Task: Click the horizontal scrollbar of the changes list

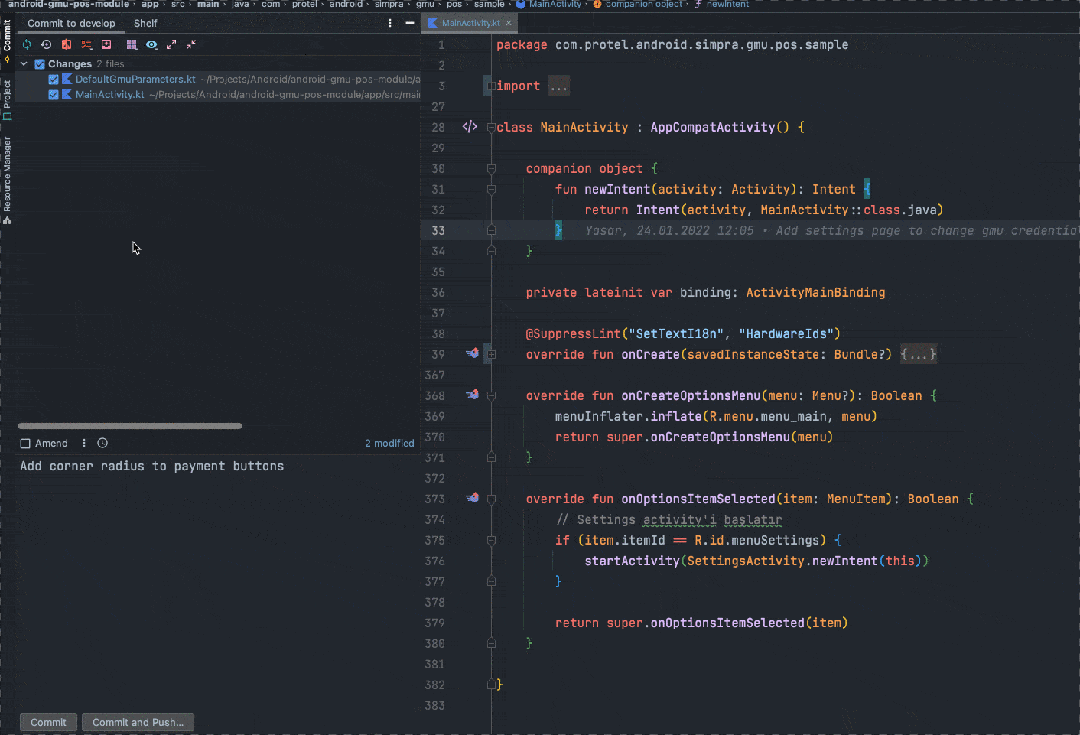Action: (129, 426)
